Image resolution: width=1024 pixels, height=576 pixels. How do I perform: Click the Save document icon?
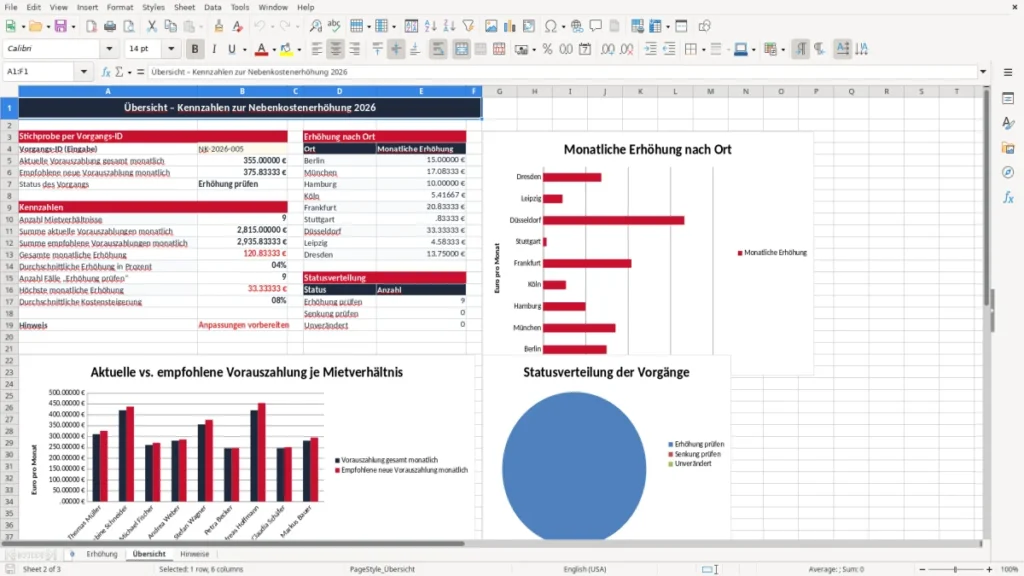[61, 26]
